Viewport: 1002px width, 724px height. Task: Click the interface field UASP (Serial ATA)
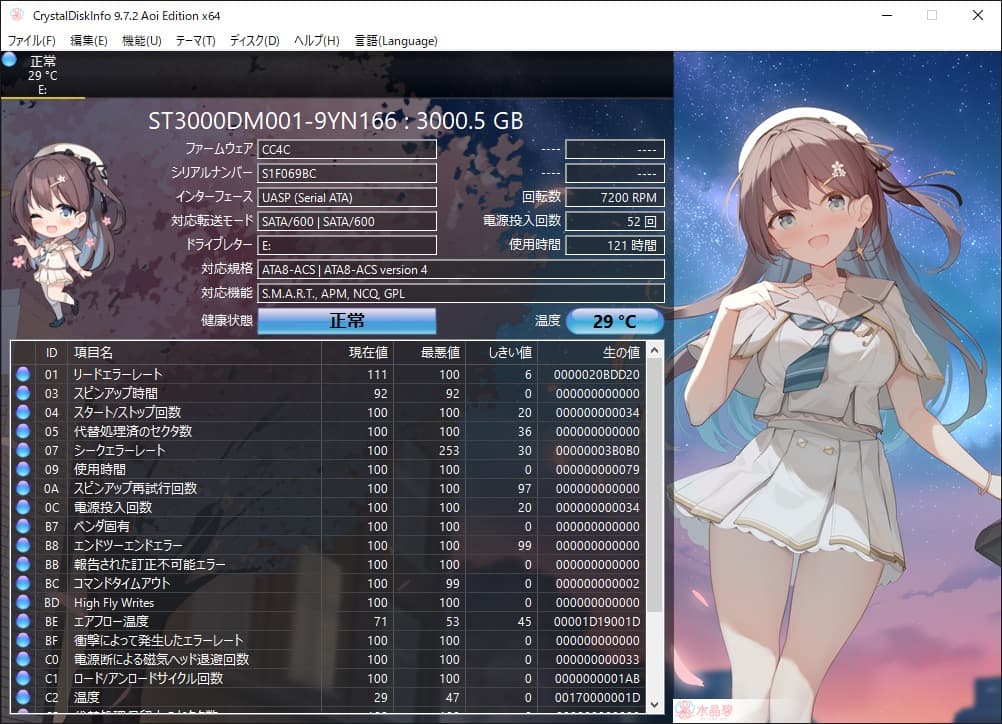point(347,197)
